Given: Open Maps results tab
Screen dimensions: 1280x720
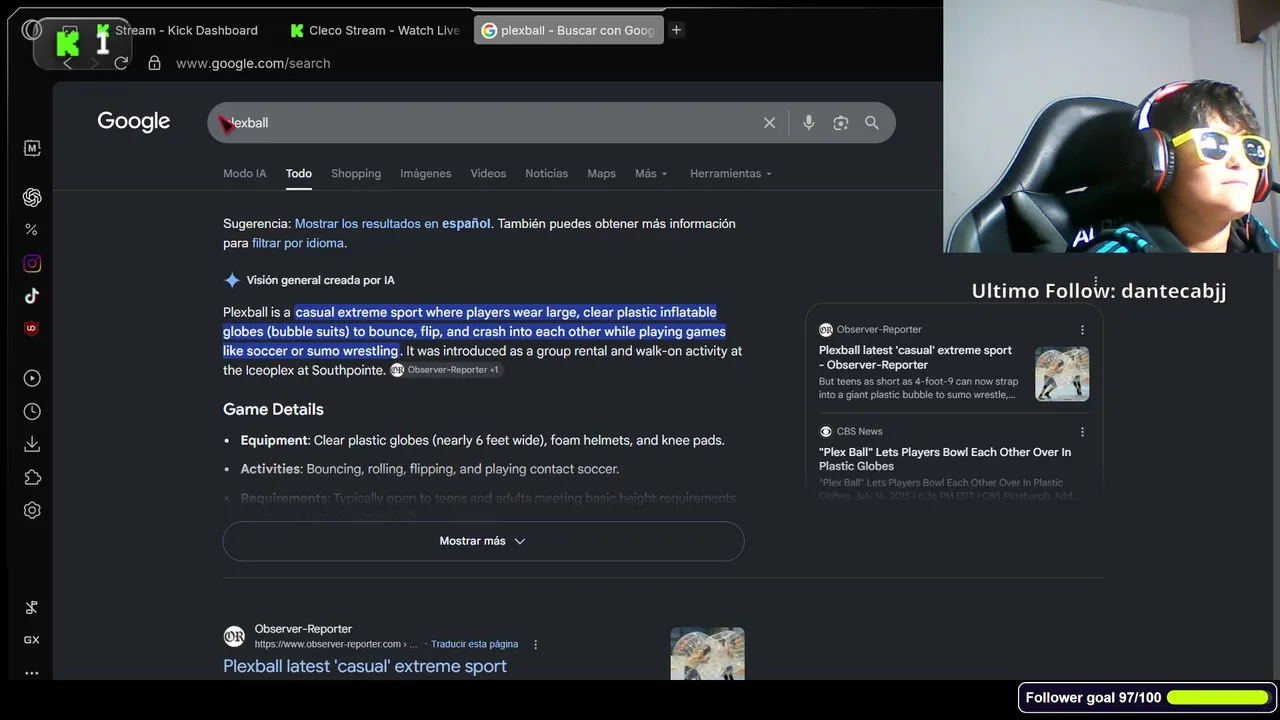Looking at the screenshot, I should click(601, 174).
